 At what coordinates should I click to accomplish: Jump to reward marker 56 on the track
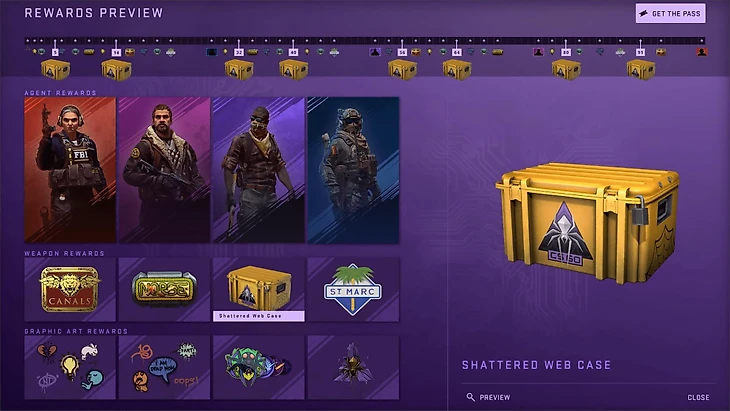click(402, 53)
